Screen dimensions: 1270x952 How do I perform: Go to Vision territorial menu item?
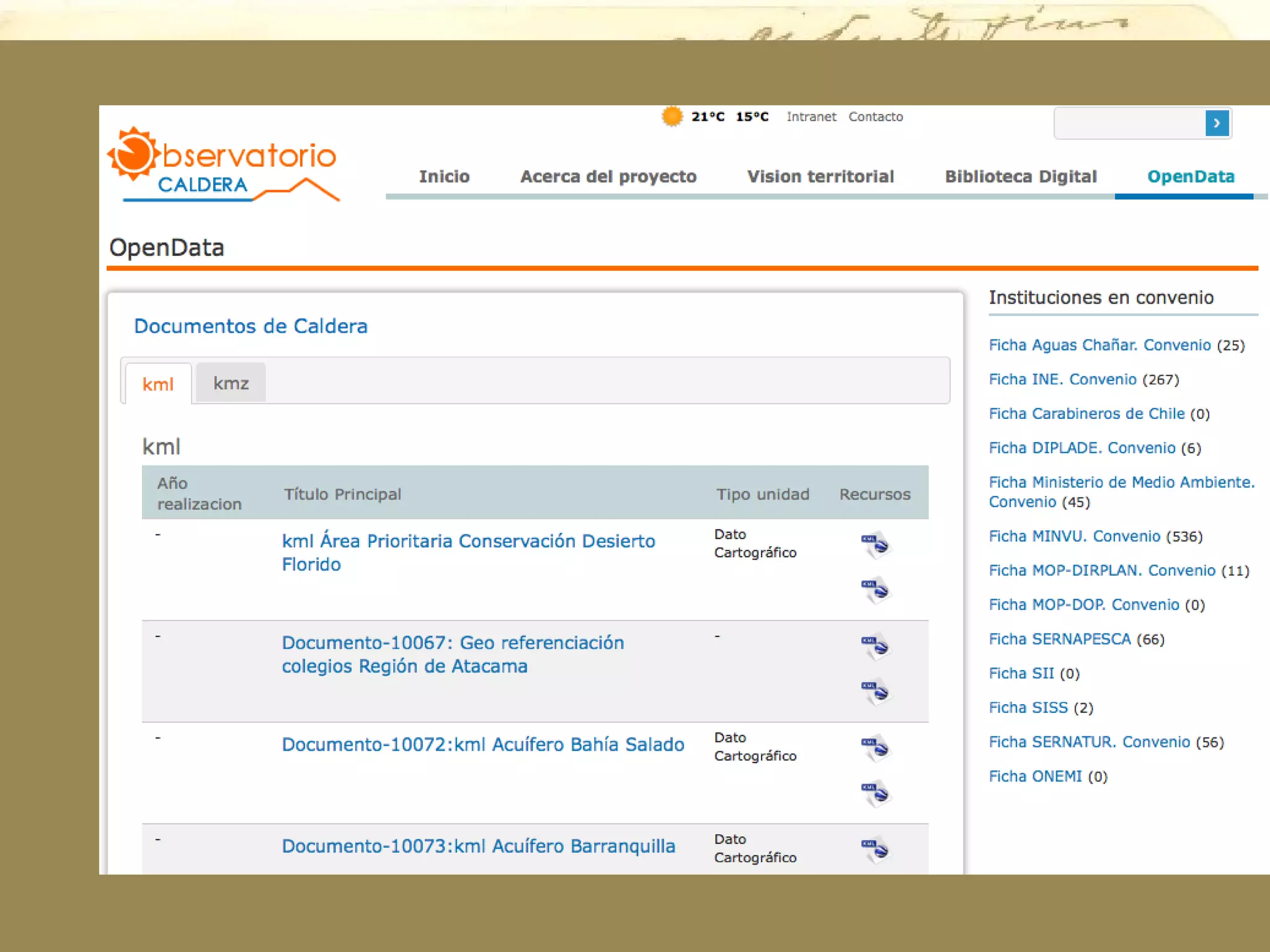tap(820, 177)
